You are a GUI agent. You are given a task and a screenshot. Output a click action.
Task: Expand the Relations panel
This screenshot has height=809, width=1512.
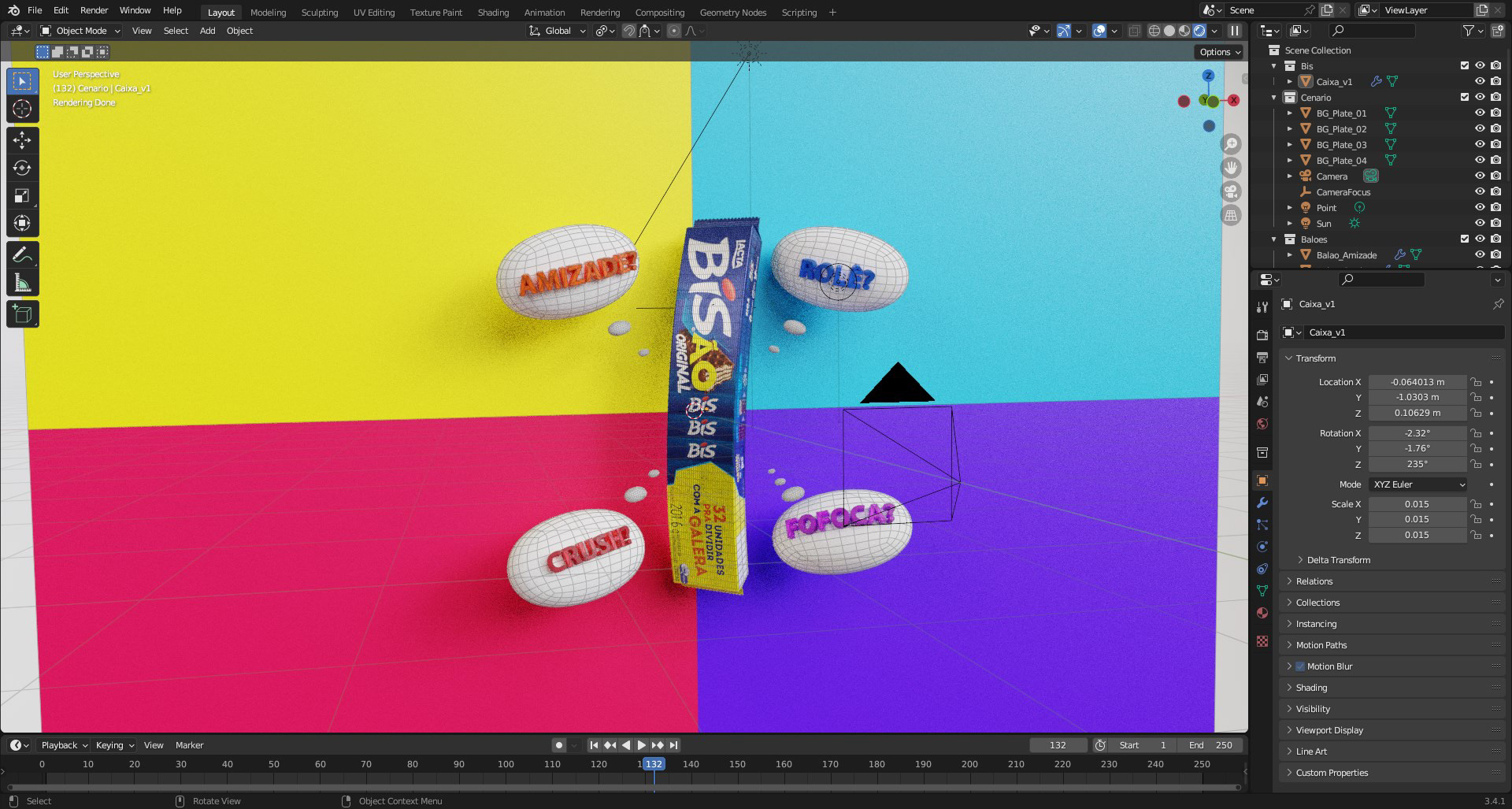[1314, 581]
